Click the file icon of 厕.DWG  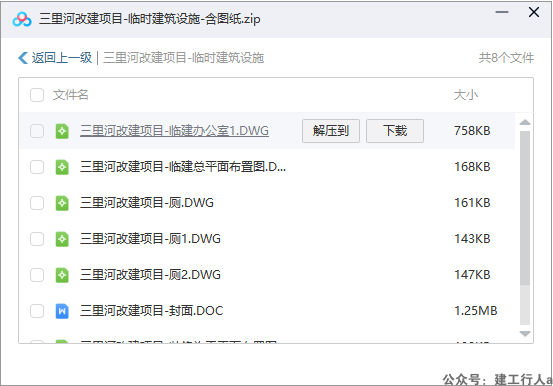(62, 203)
